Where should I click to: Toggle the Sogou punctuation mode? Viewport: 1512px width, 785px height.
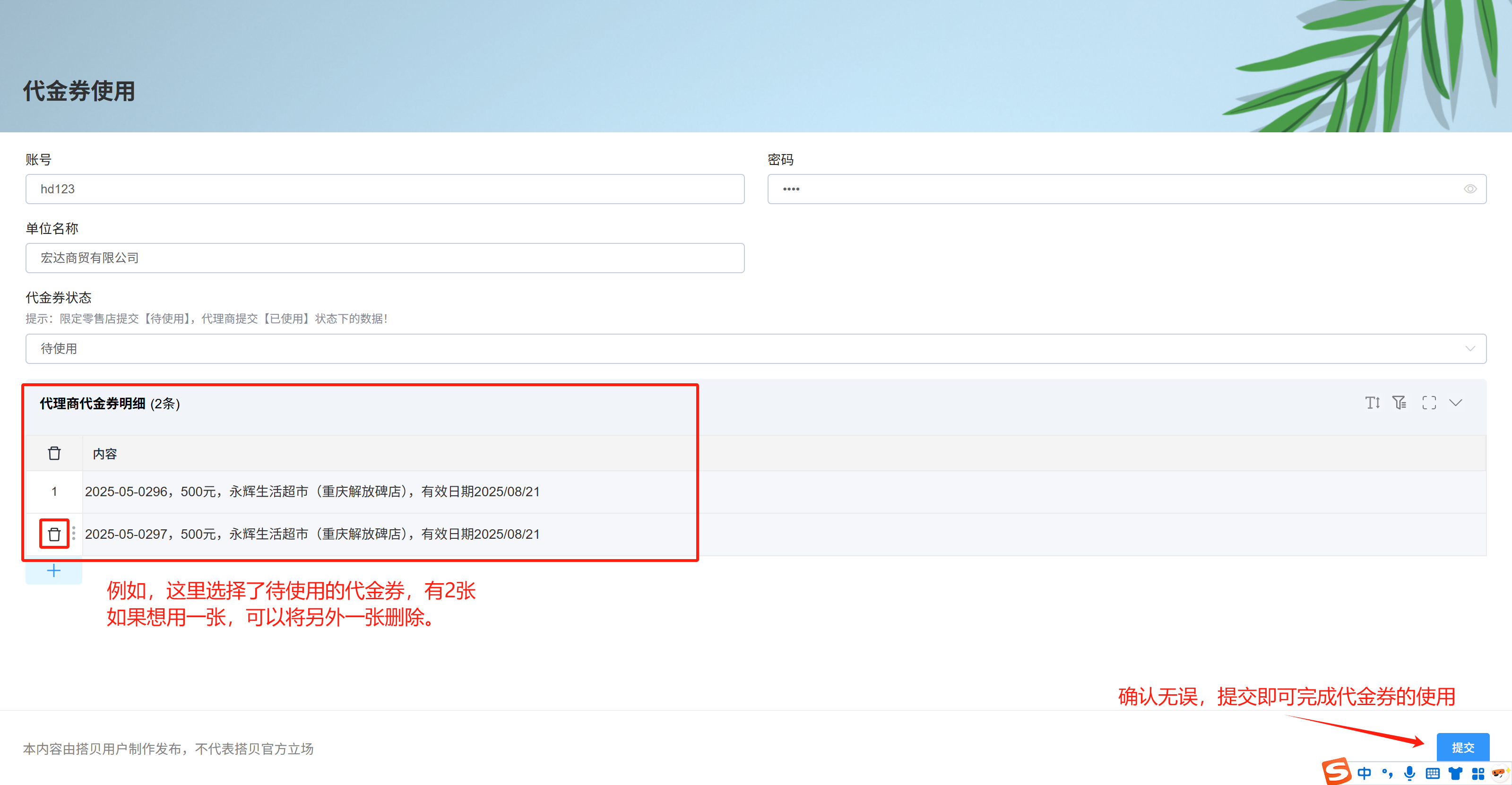coord(1387,773)
